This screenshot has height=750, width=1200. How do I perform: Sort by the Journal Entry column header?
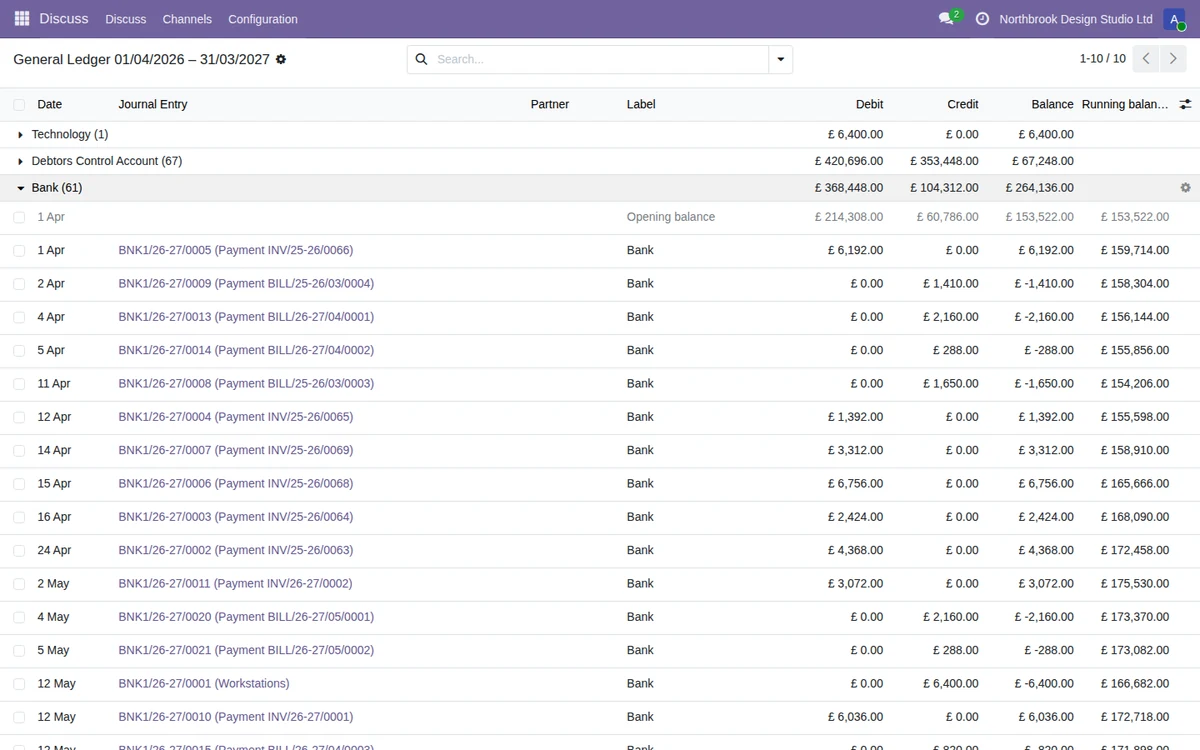point(153,104)
